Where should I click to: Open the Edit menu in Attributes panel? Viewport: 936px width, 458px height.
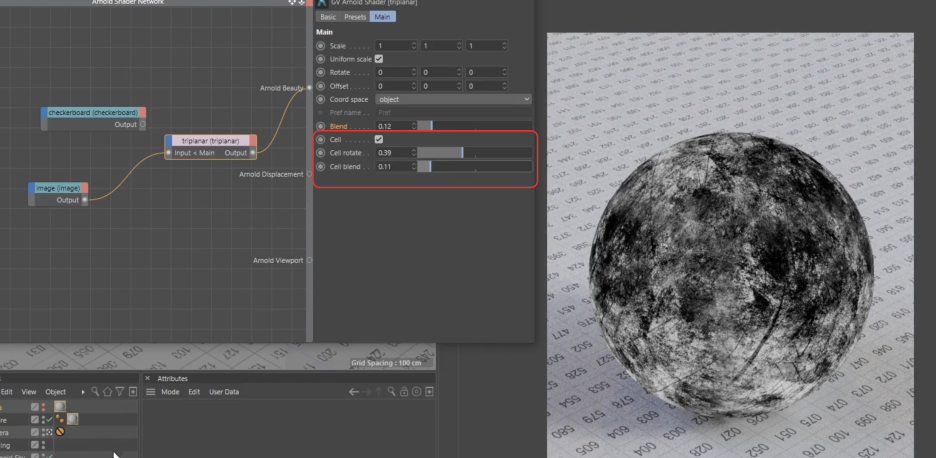coord(194,392)
